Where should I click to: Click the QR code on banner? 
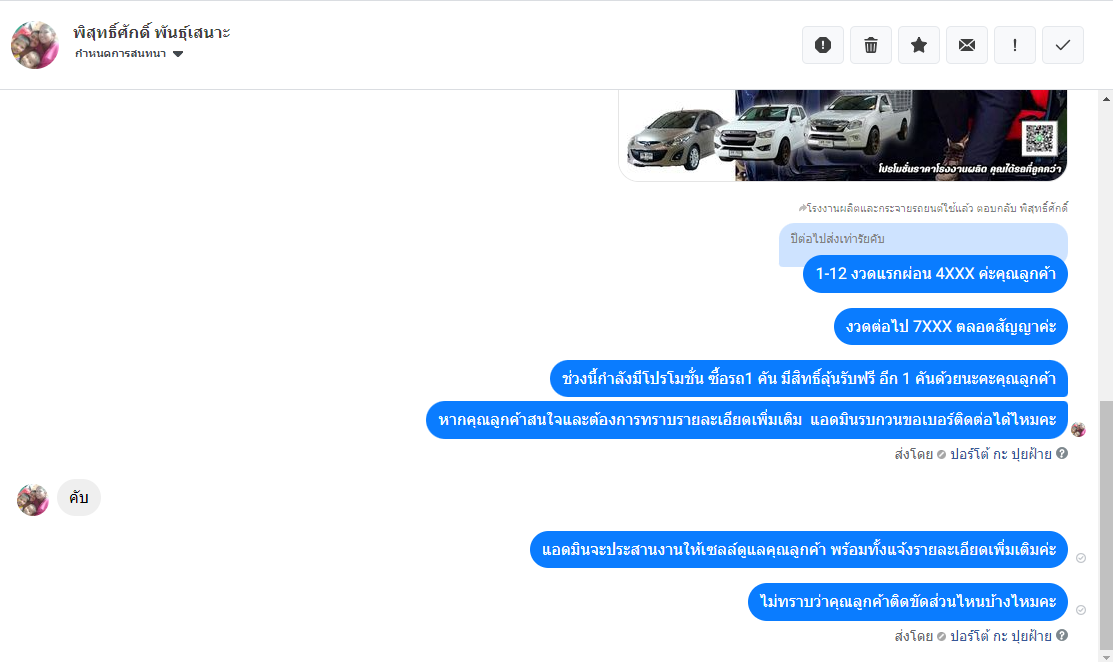coord(1039,138)
